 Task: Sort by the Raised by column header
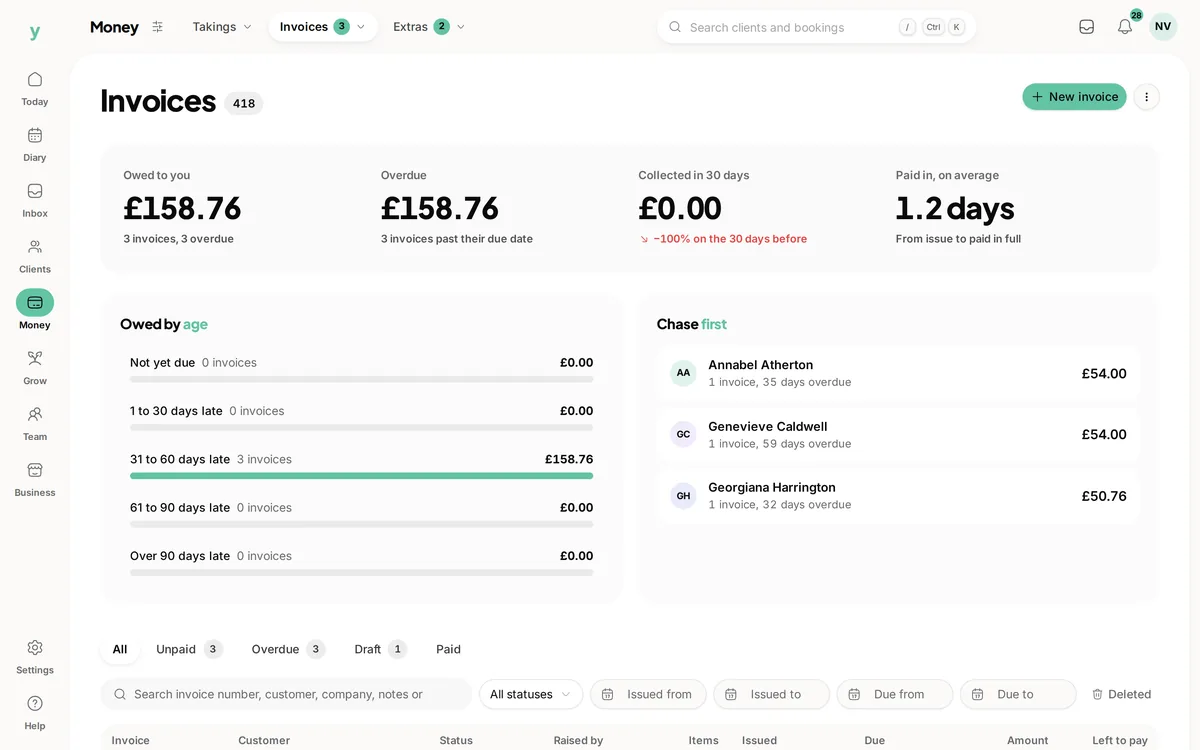click(x=578, y=740)
